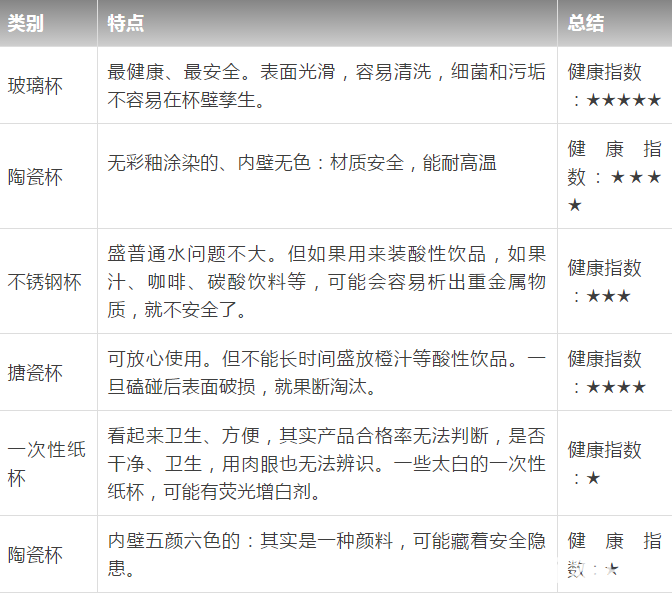The image size is (672, 593).
Task: Click the 盛普通水问题不大 description text
Action: pyautogui.click(x=327, y=282)
